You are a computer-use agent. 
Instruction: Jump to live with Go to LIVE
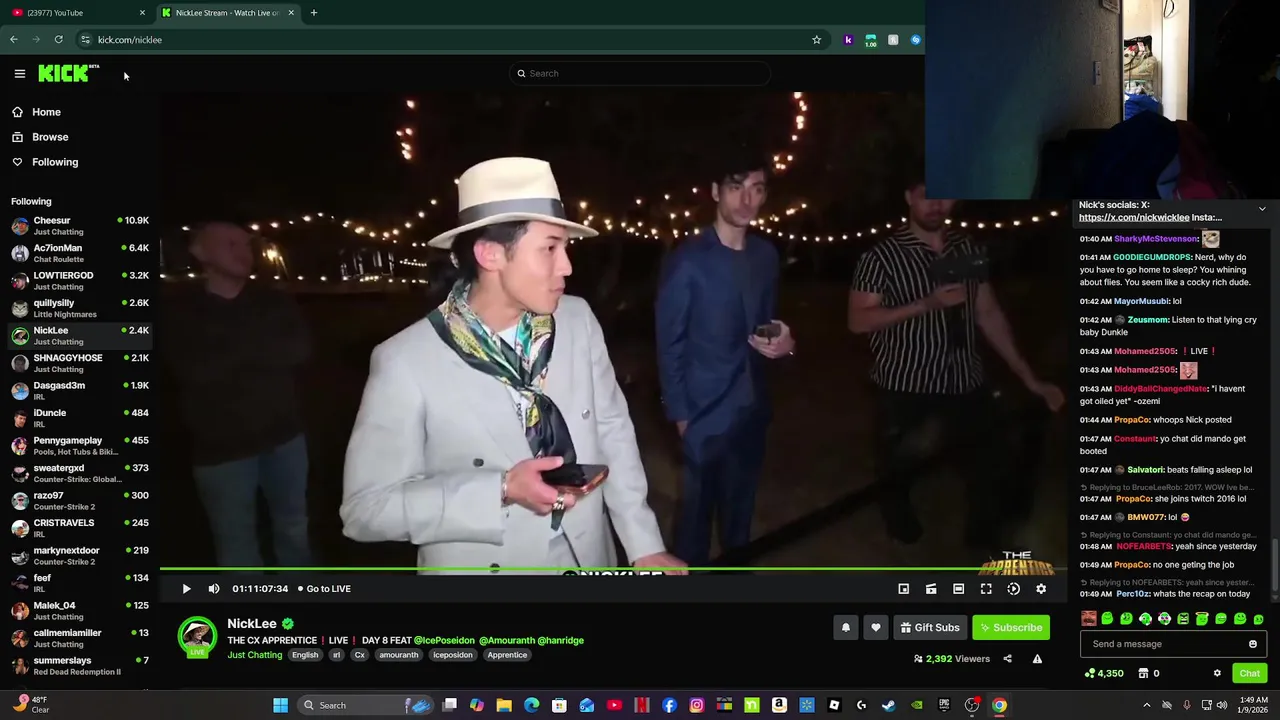point(324,589)
